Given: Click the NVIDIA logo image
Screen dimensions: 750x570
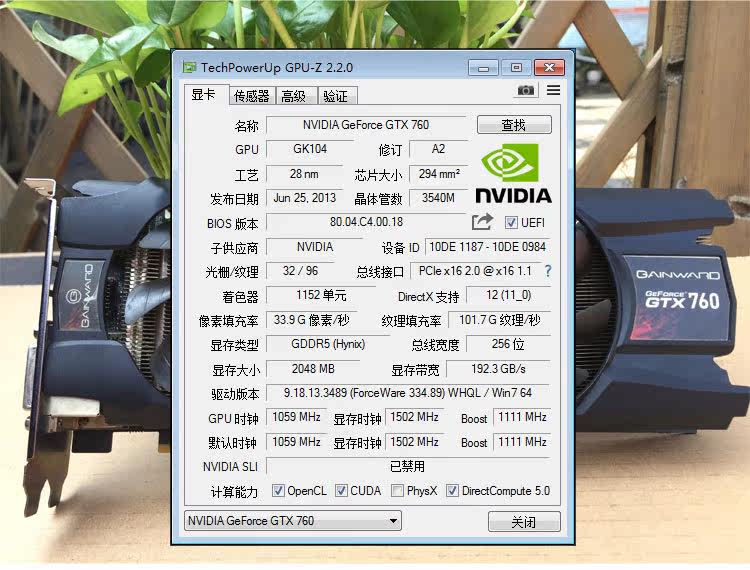Looking at the screenshot, I should click(x=513, y=174).
